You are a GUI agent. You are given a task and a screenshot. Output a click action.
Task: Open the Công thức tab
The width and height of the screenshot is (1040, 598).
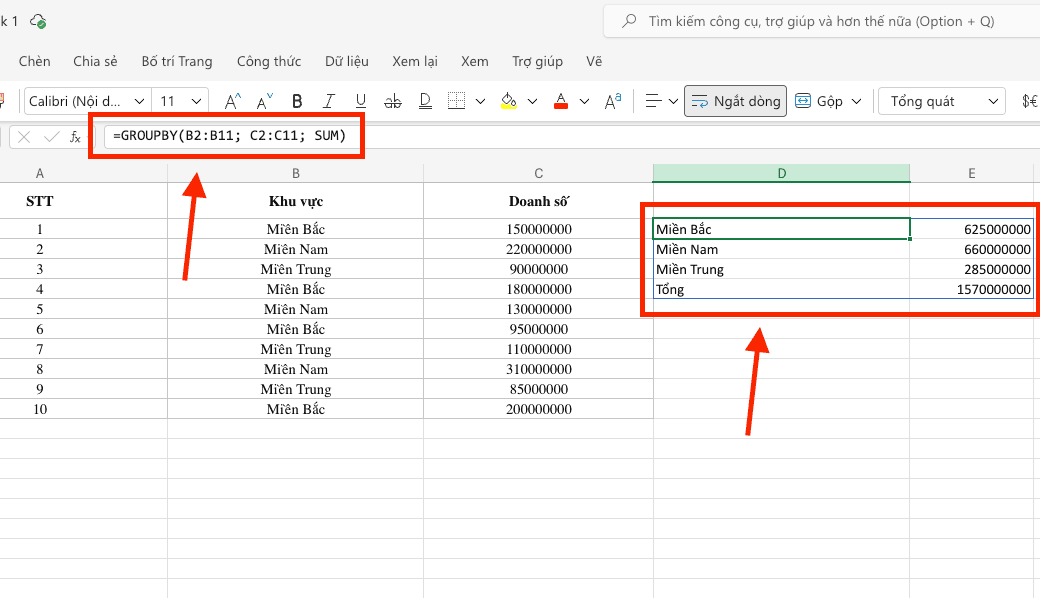point(269,62)
